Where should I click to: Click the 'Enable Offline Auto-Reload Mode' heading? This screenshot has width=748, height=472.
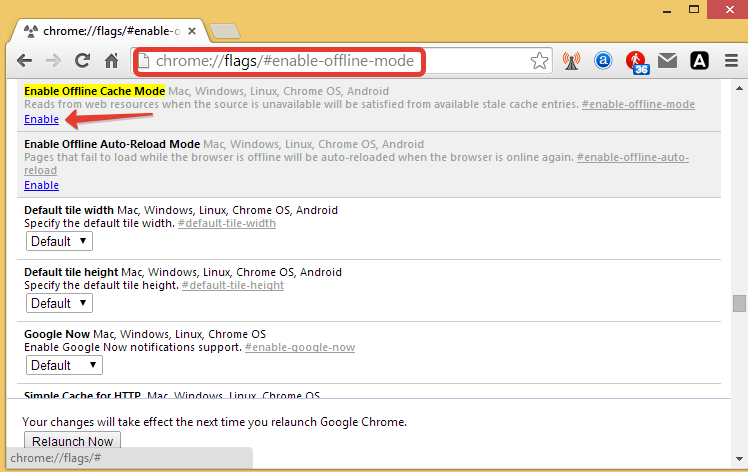(112, 144)
